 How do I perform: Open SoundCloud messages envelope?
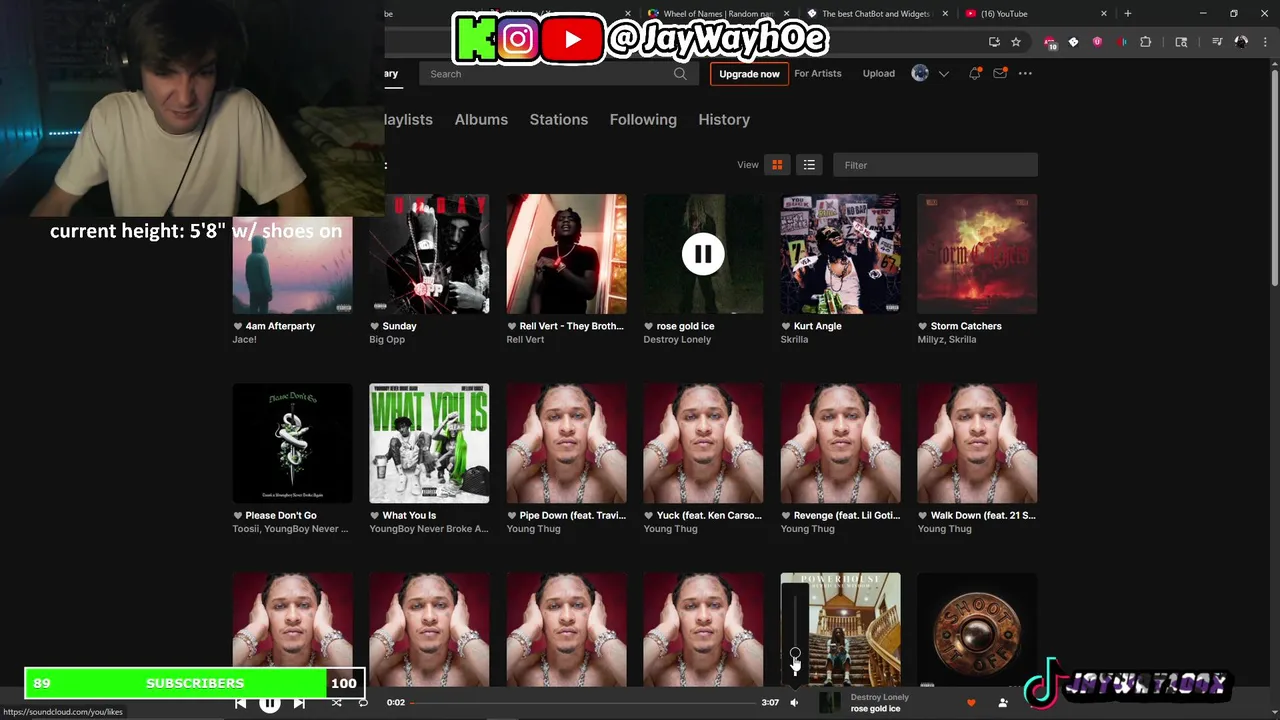999,73
